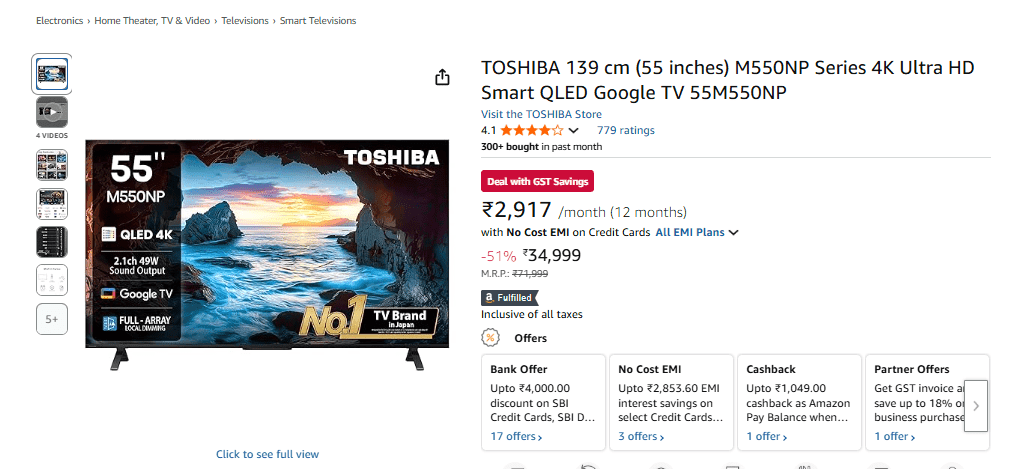This screenshot has width=1011, height=469.
Task: Open the All EMI Plans dropdown
Action: coord(697,233)
